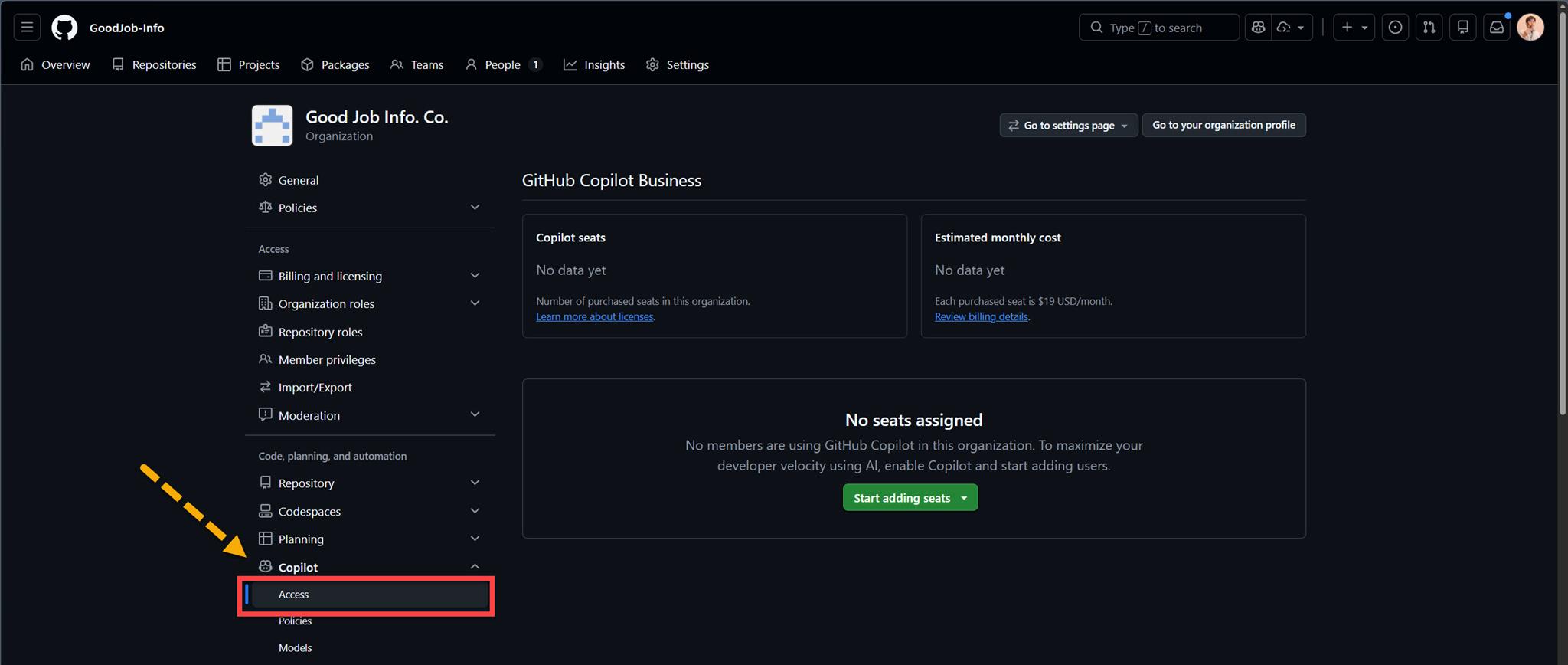Image resolution: width=1568 pixels, height=665 pixels.
Task: Select Models under the Copilot section
Action: click(x=295, y=647)
